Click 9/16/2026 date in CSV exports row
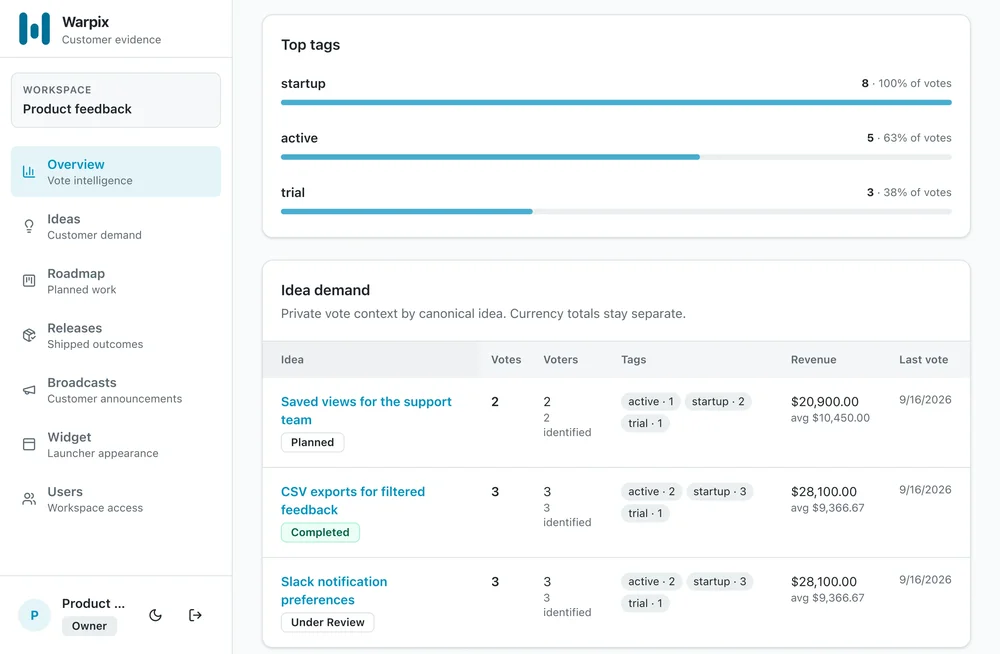 pos(925,489)
